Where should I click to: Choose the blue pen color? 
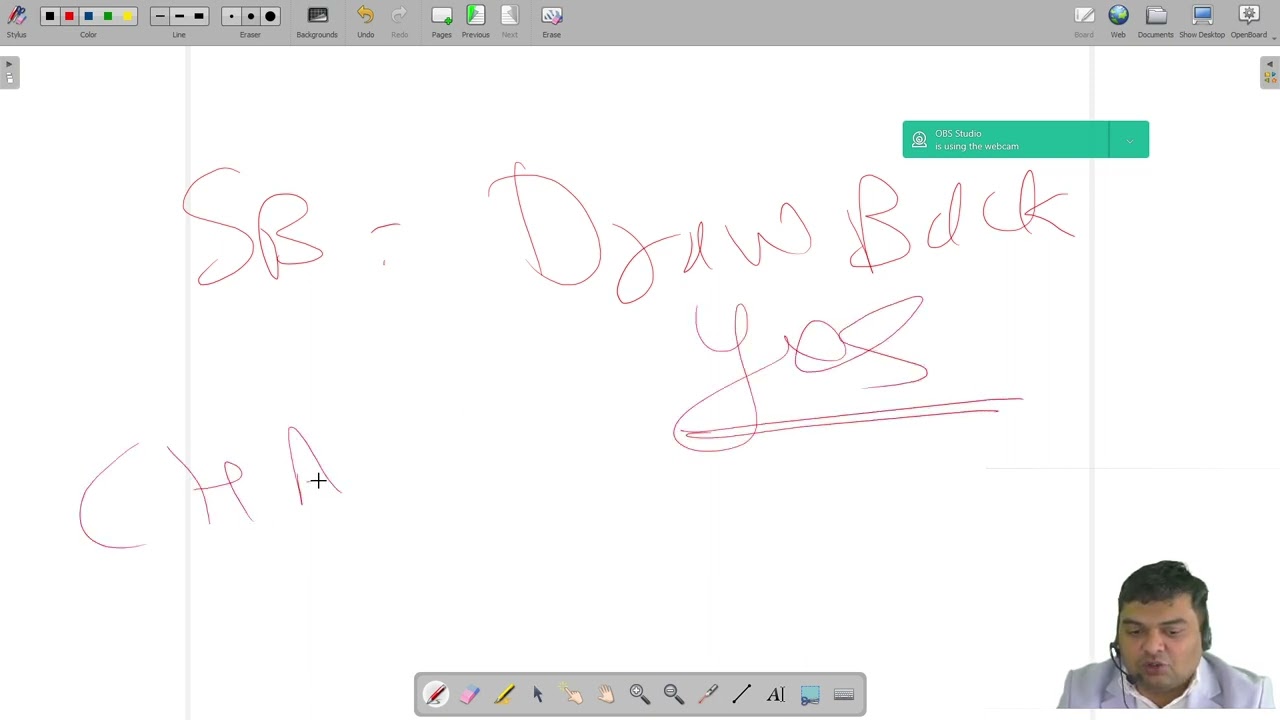[88, 16]
